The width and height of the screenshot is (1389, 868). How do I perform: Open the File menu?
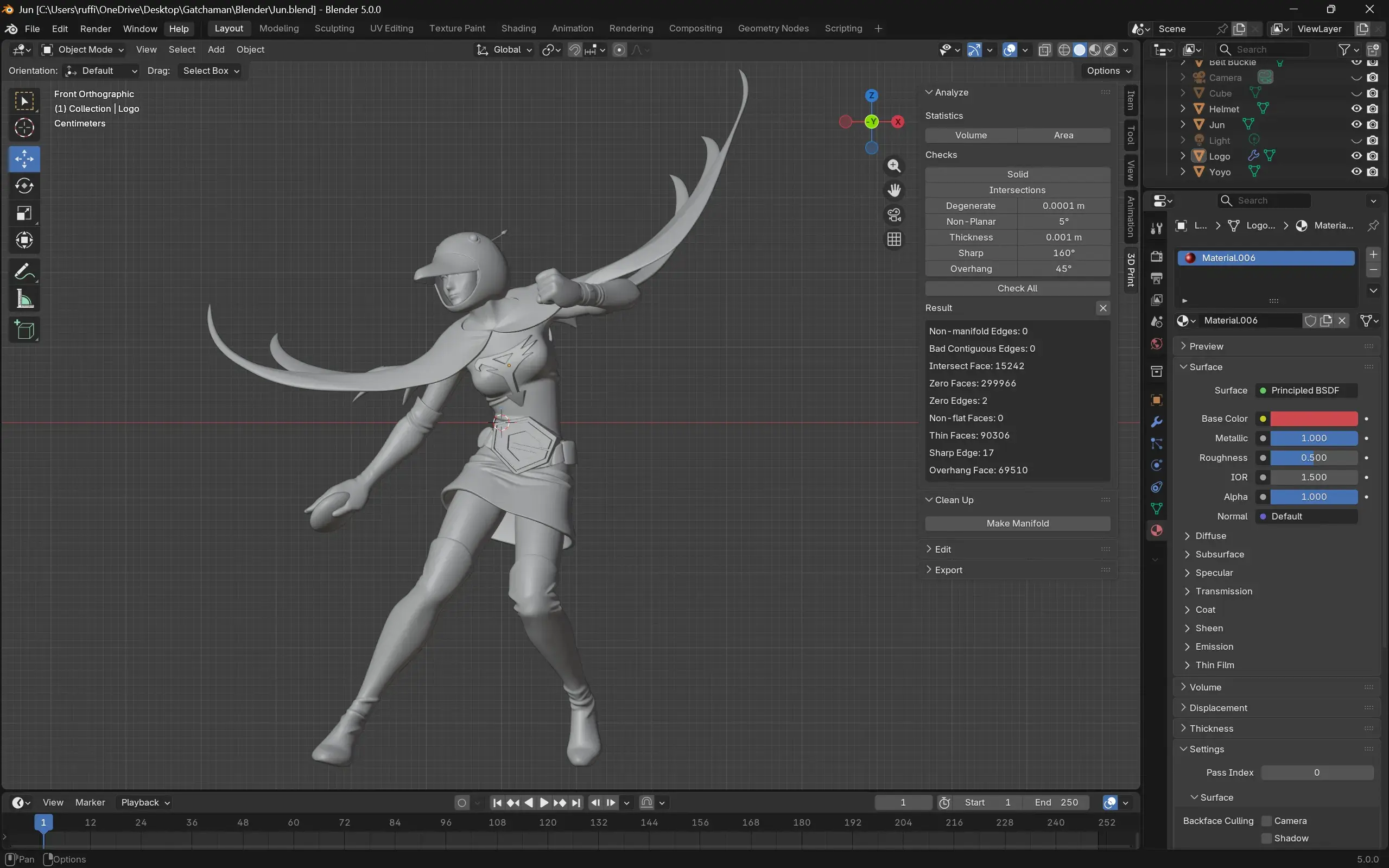click(x=32, y=29)
